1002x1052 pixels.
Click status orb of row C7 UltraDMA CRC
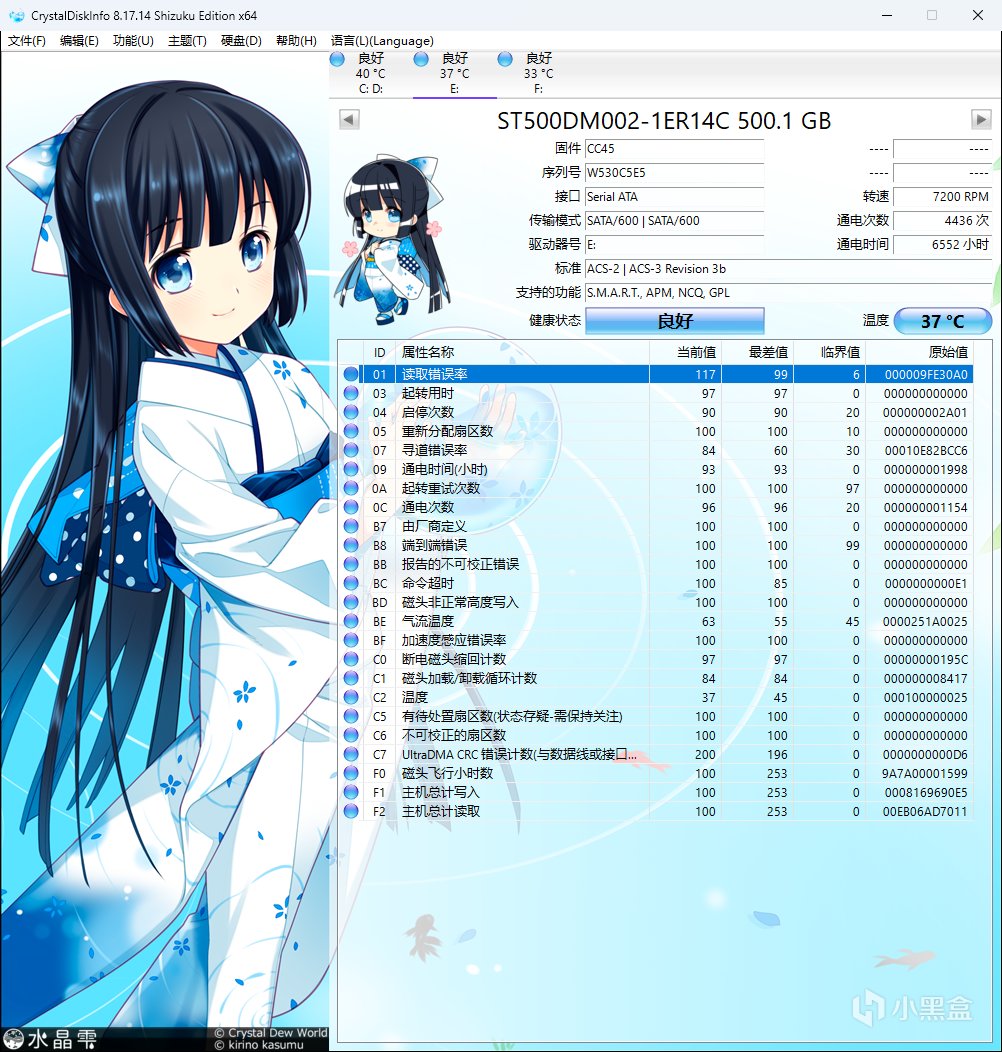click(351, 754)
